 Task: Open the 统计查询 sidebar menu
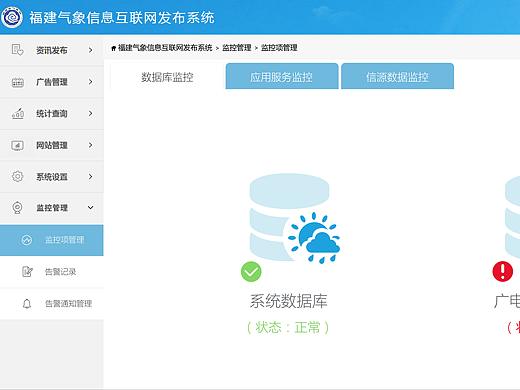click(x=52, y=114)
